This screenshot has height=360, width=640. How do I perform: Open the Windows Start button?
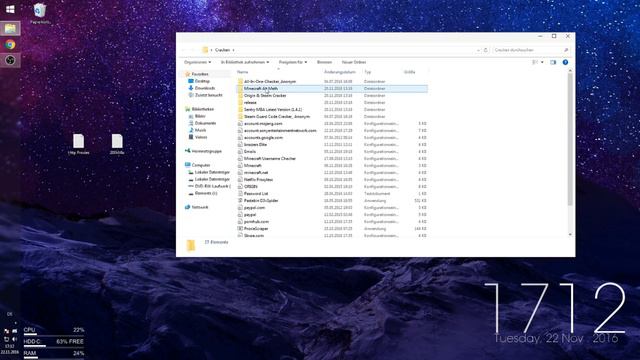pos(10,9)
